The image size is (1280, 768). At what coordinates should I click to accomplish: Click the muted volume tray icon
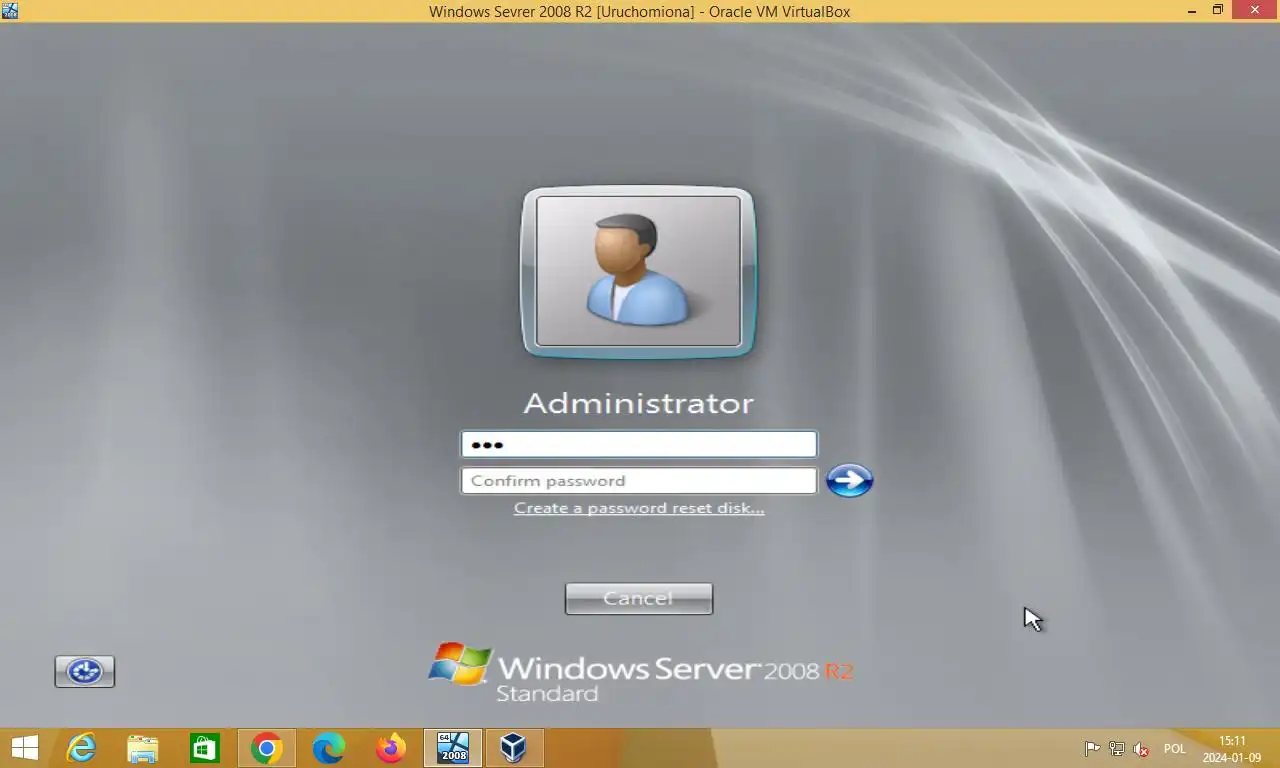click(x=1141, y=749)
